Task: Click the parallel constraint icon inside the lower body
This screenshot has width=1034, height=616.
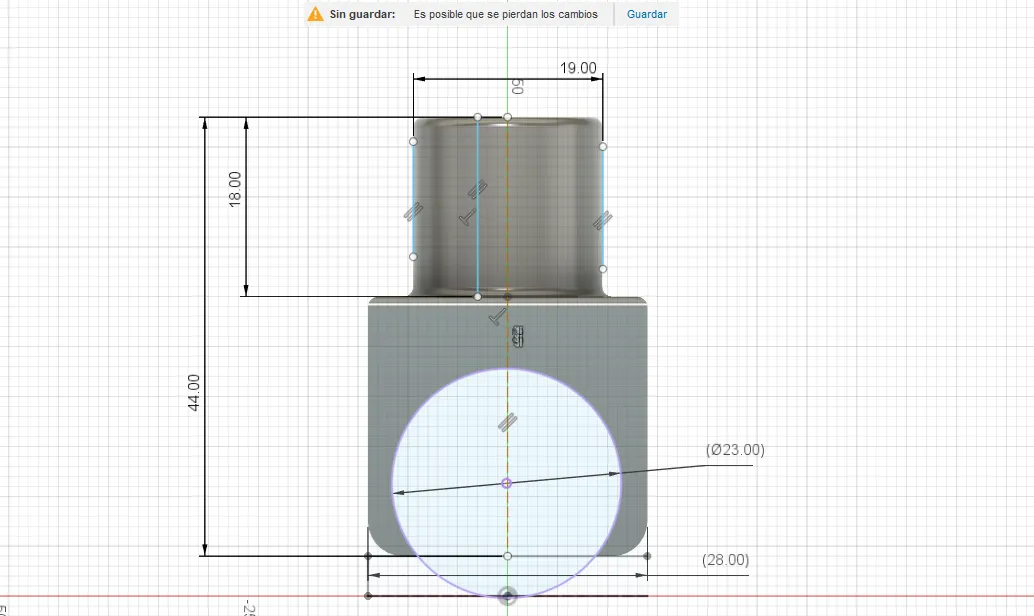Action: pyautogui.click(x=507, y=421)
